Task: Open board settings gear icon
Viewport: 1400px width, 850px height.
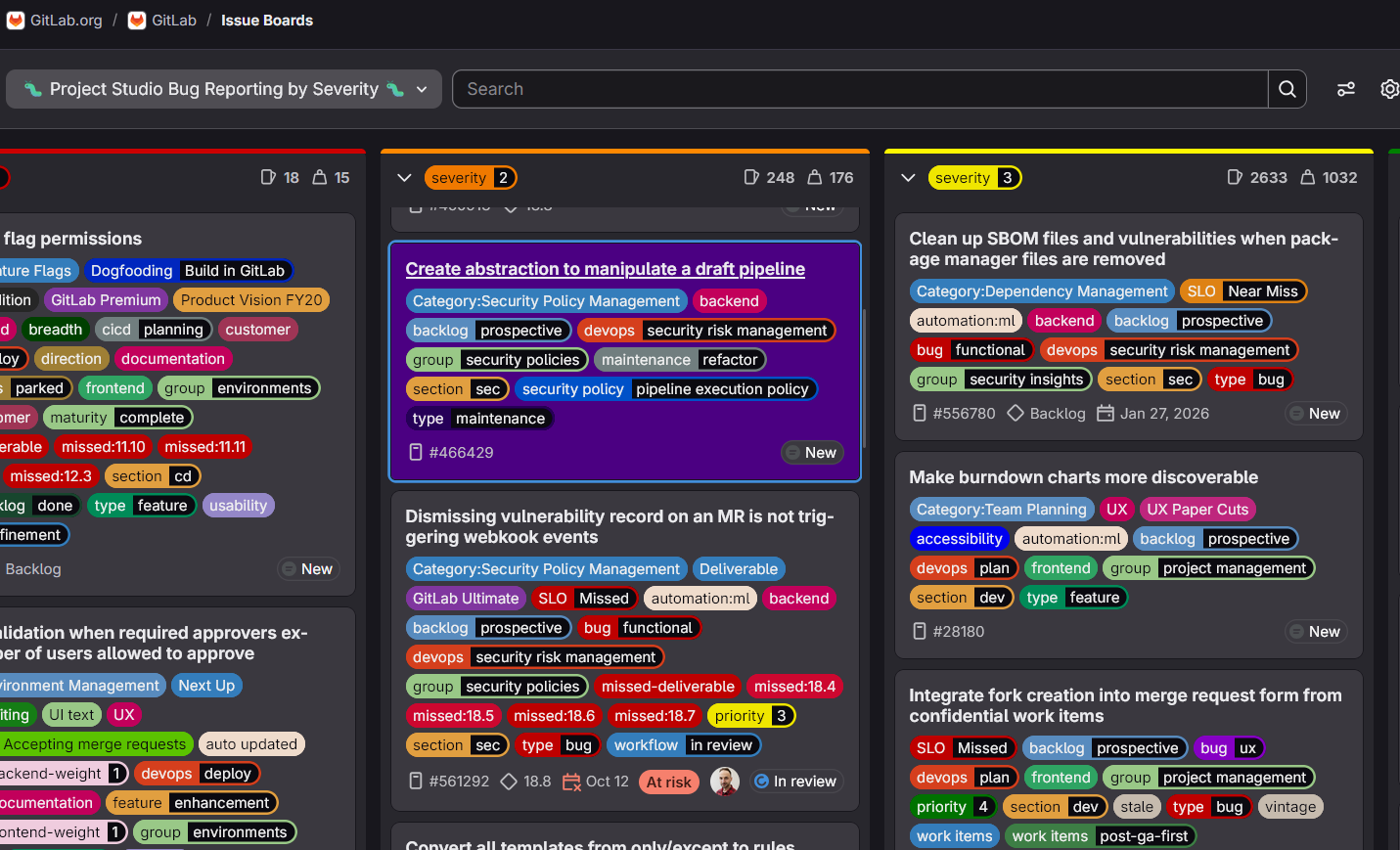Action: (1389, 89)
